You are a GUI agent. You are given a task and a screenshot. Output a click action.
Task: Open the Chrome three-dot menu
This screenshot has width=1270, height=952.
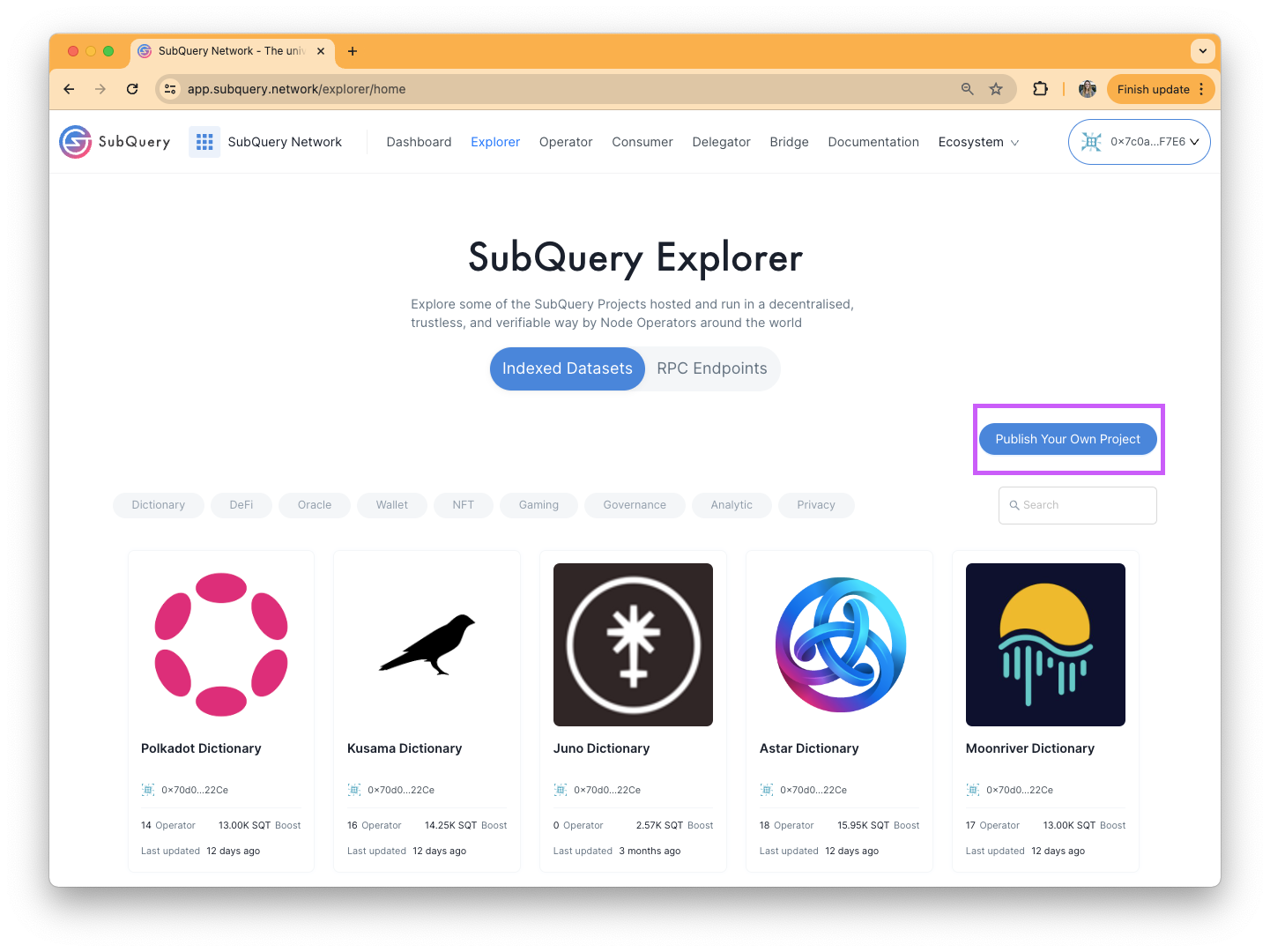coord(1201,89)
